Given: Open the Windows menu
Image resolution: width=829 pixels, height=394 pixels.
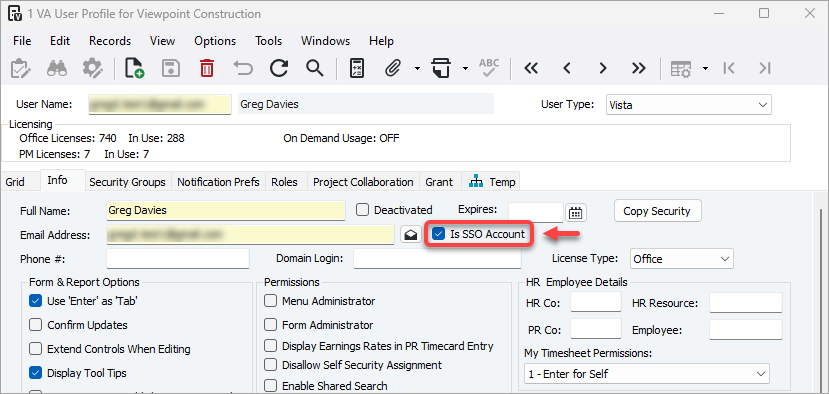Looking at the screenshot, I should click(x=325, y=41).
